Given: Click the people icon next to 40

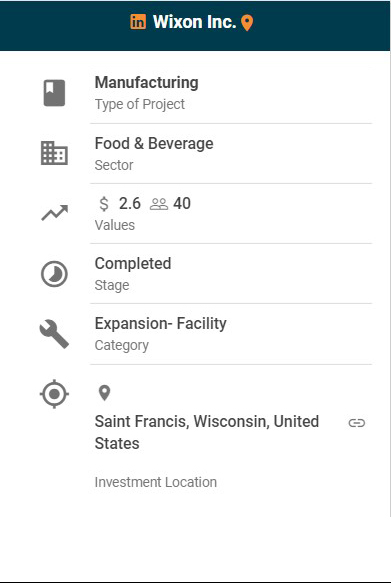Looking at the screenshot, I should (159, 204).
